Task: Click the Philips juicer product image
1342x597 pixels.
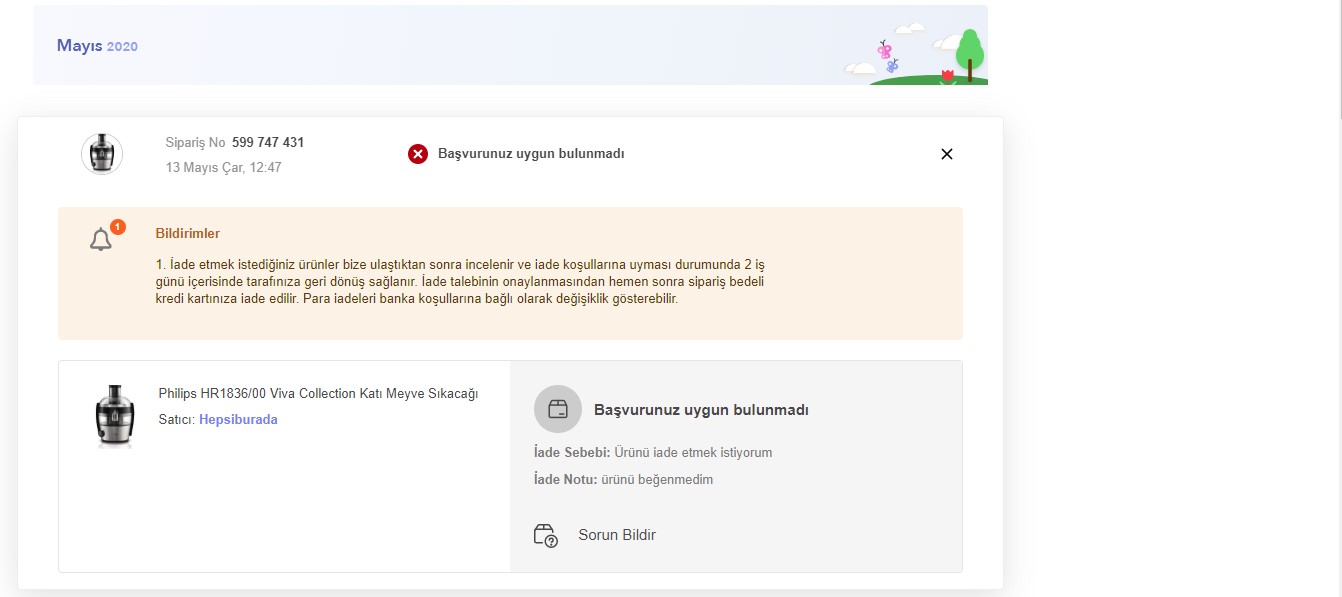Action: click(x=114, y=416)
